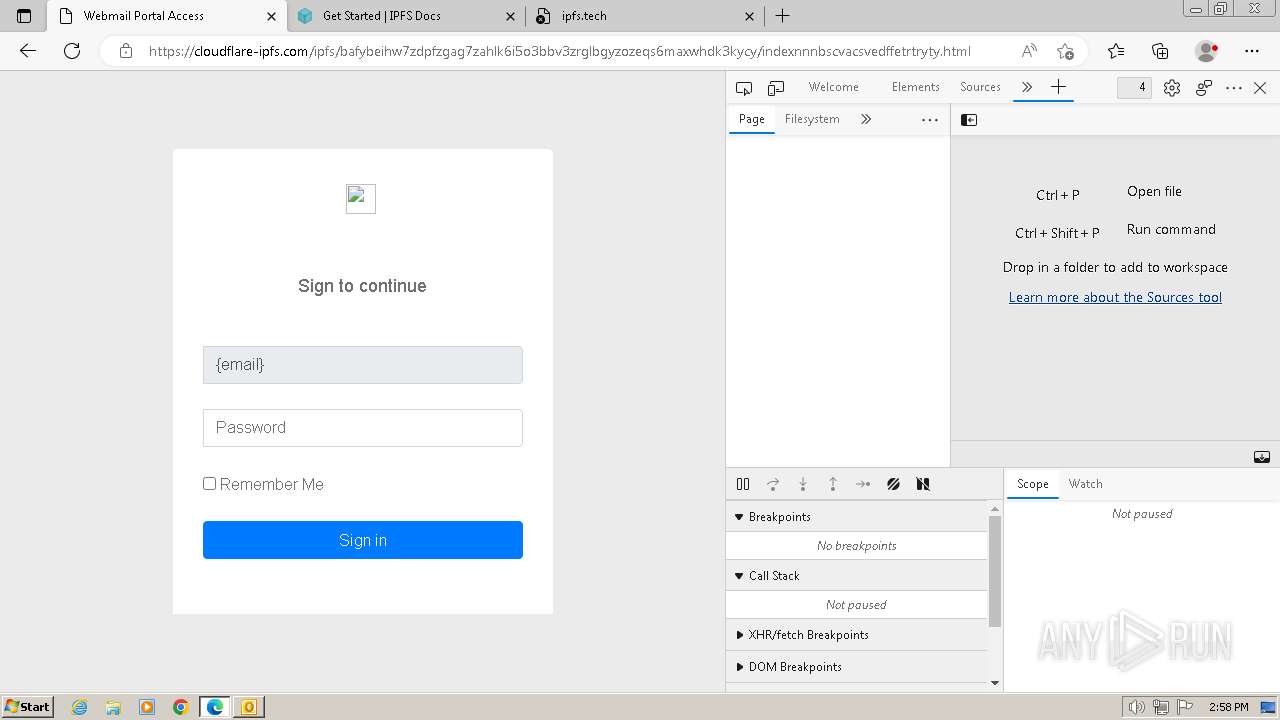Close the ipfs.tech tab

(x=750, y=16)
